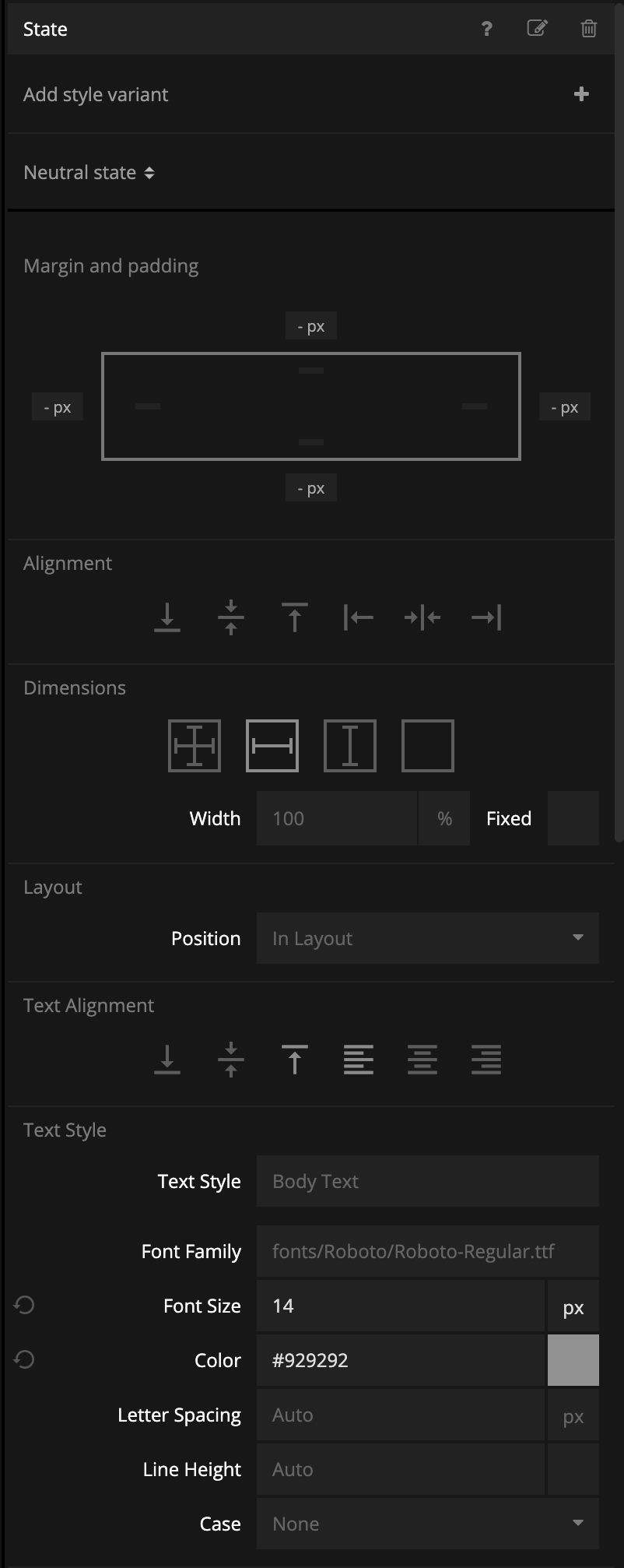Toggle the Fixed width checkbox
The width and height of the screenshot is (624, 1568).
coord(573,818)
